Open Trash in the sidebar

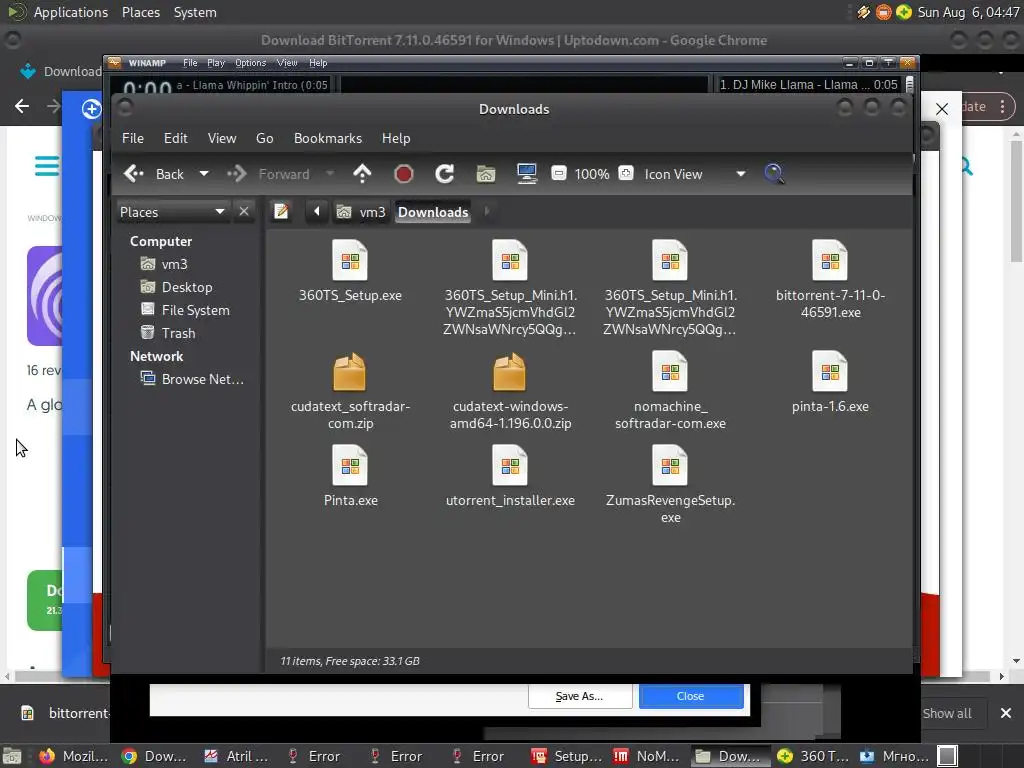click(168, 333)
